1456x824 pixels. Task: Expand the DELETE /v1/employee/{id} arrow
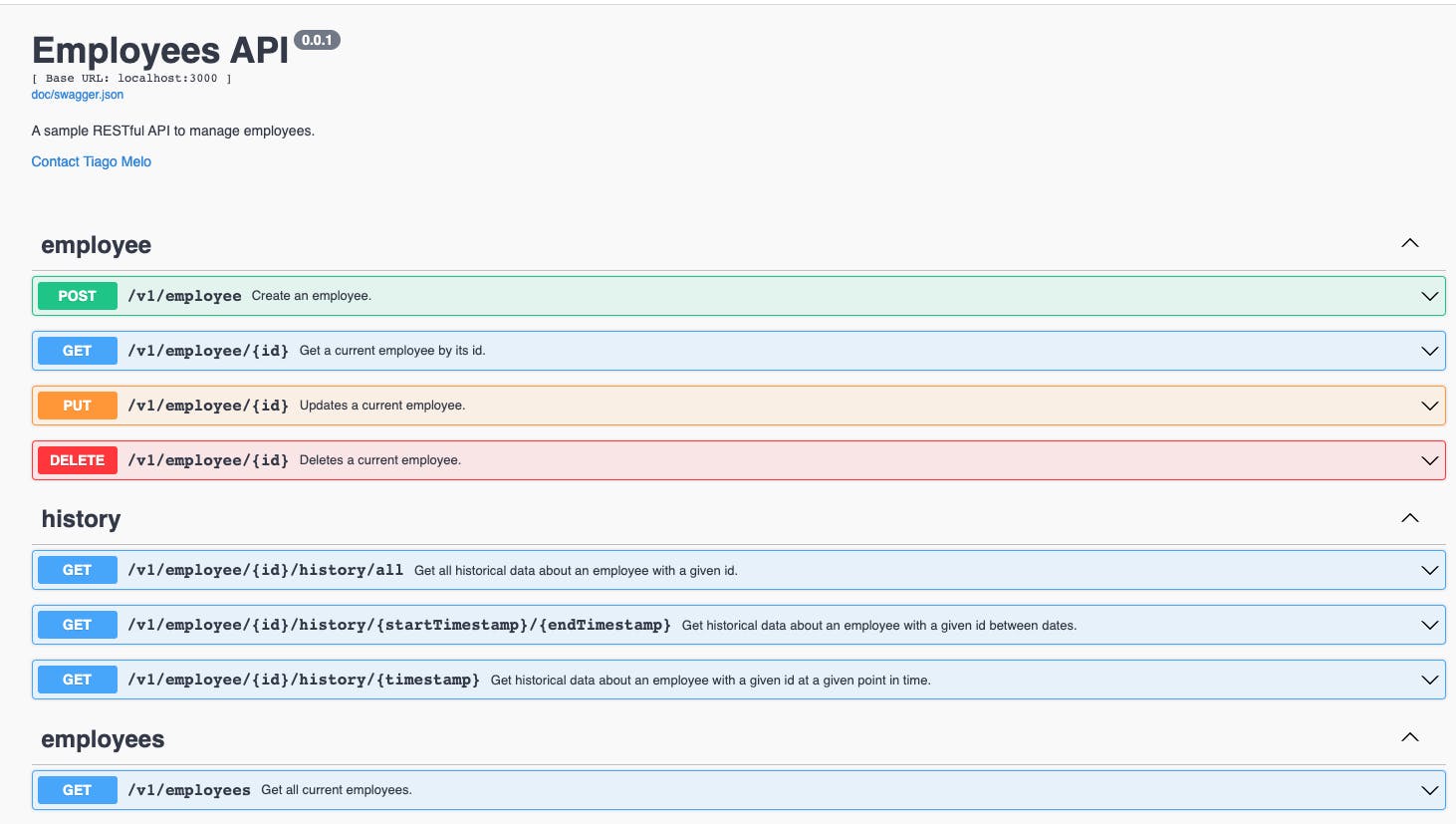pyautogui.click(x=1429, y=460)
